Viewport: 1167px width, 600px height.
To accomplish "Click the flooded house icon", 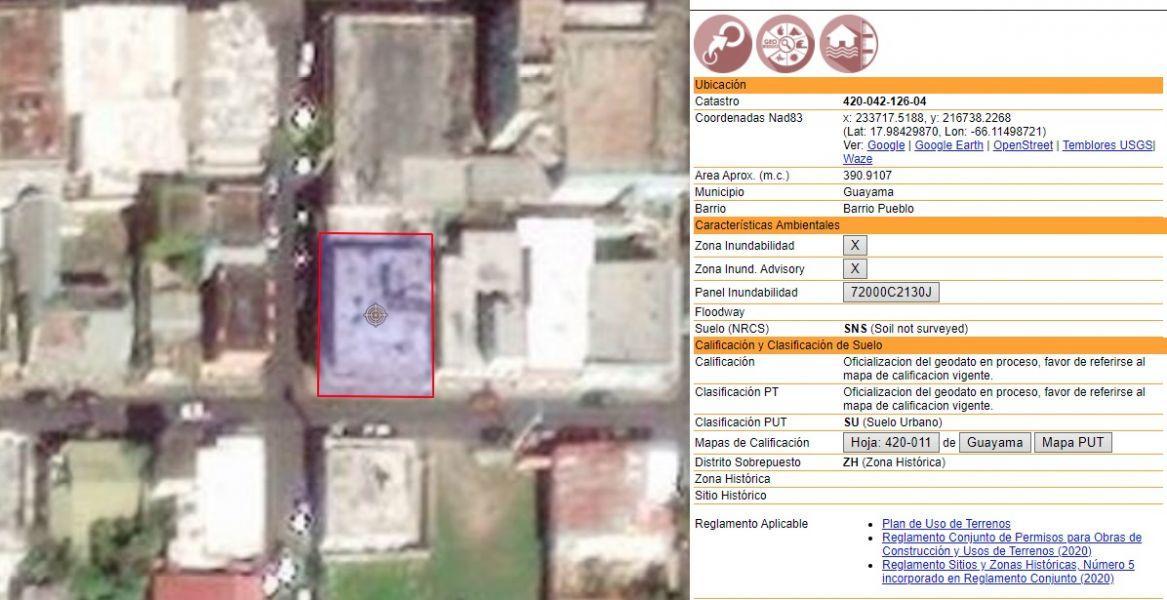I will pos(848,44).
